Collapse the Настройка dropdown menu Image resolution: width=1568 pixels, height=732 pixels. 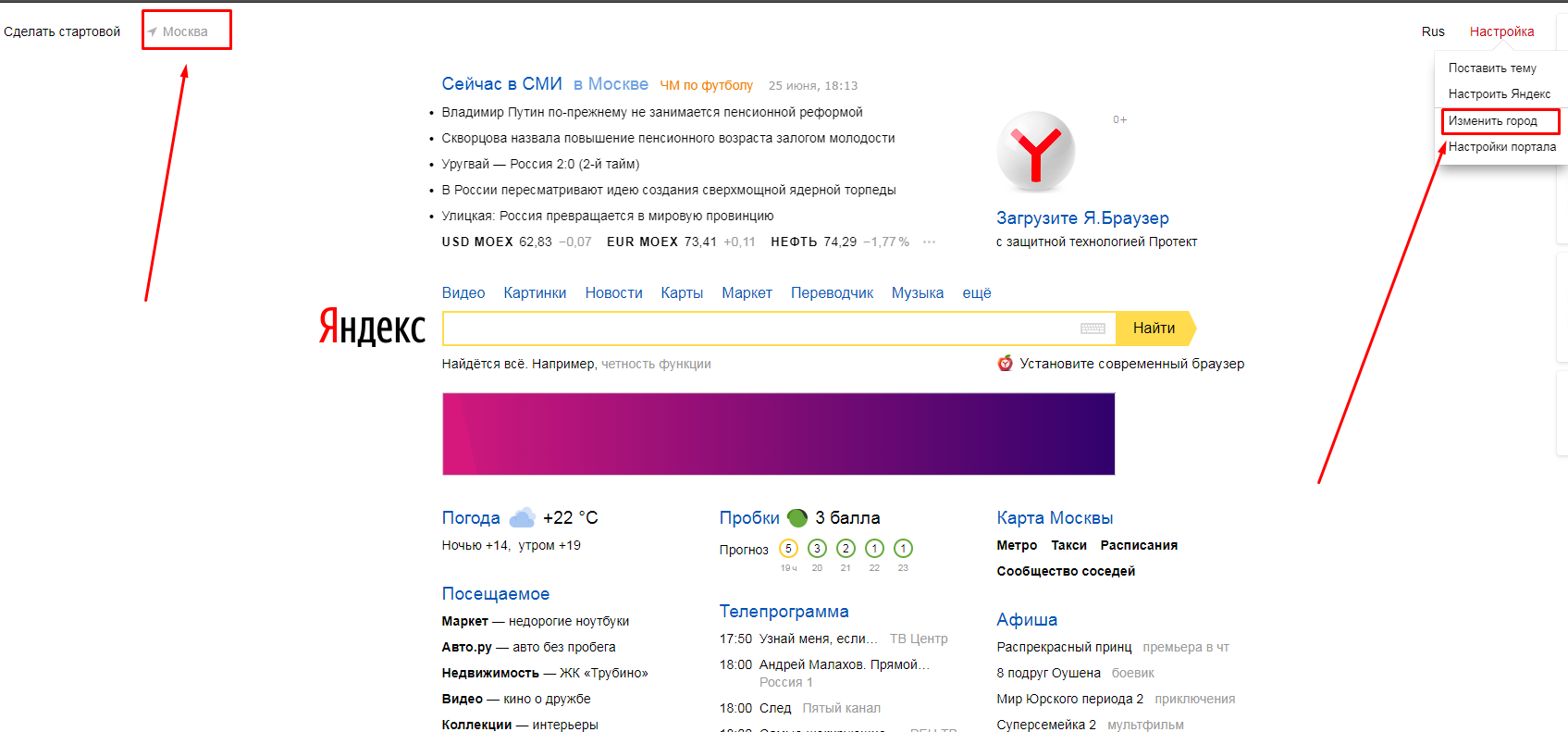pos(1501,31)
